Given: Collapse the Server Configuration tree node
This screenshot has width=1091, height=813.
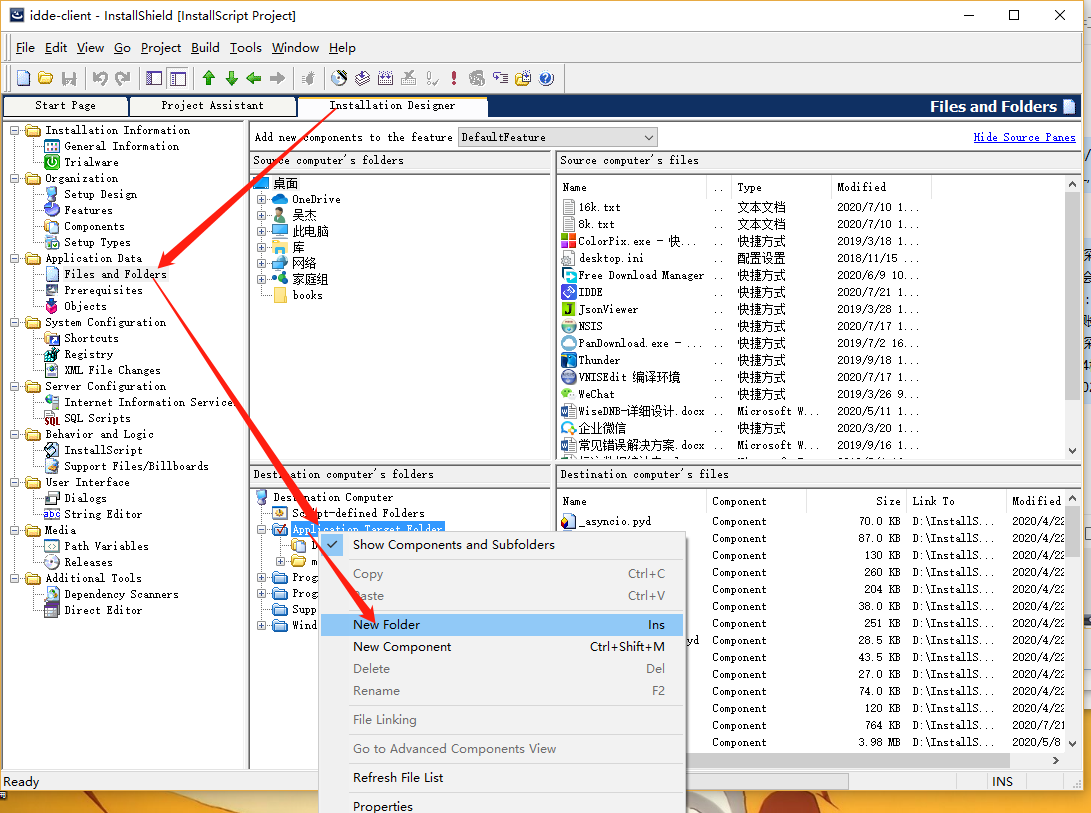Looking at the screenshot, I should coord(15,386).
